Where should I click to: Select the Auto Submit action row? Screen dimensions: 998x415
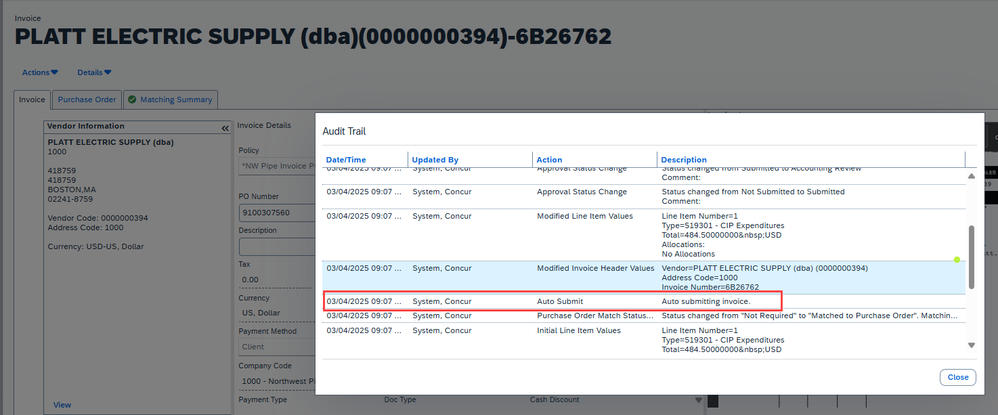643,301
